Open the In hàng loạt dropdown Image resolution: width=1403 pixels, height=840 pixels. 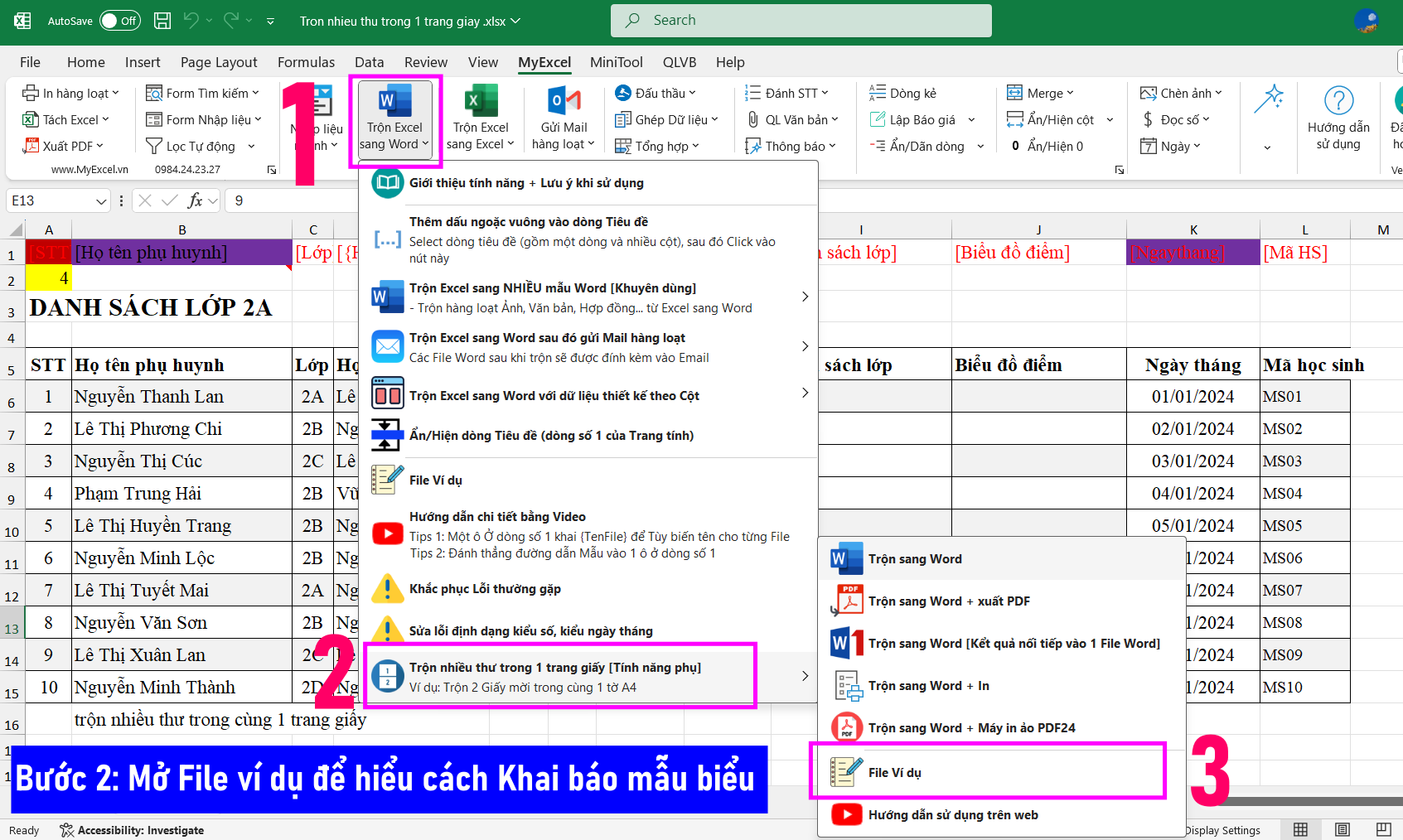[71, 94]
